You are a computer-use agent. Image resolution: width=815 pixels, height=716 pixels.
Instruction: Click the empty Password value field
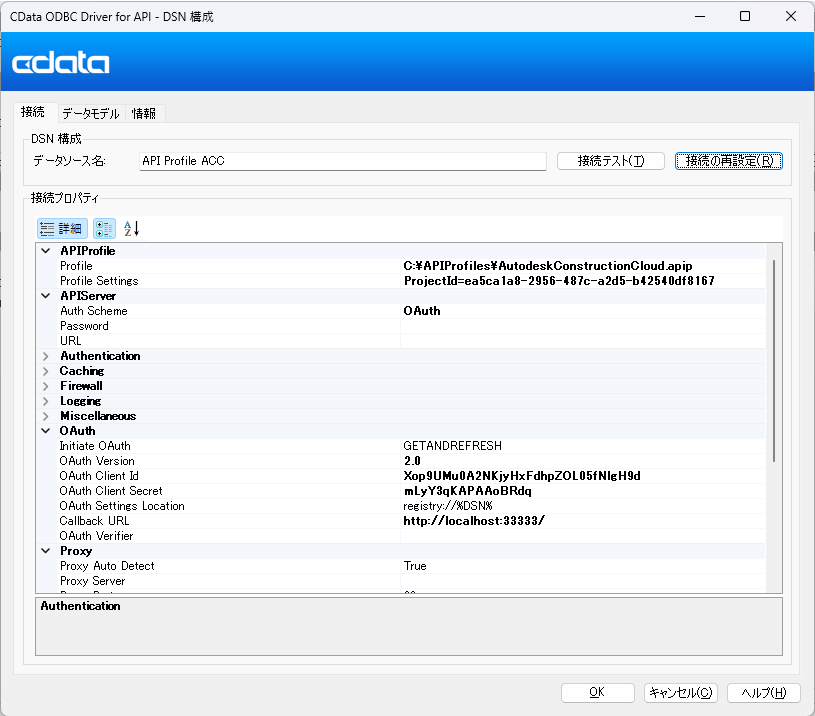tap(583, 326)
